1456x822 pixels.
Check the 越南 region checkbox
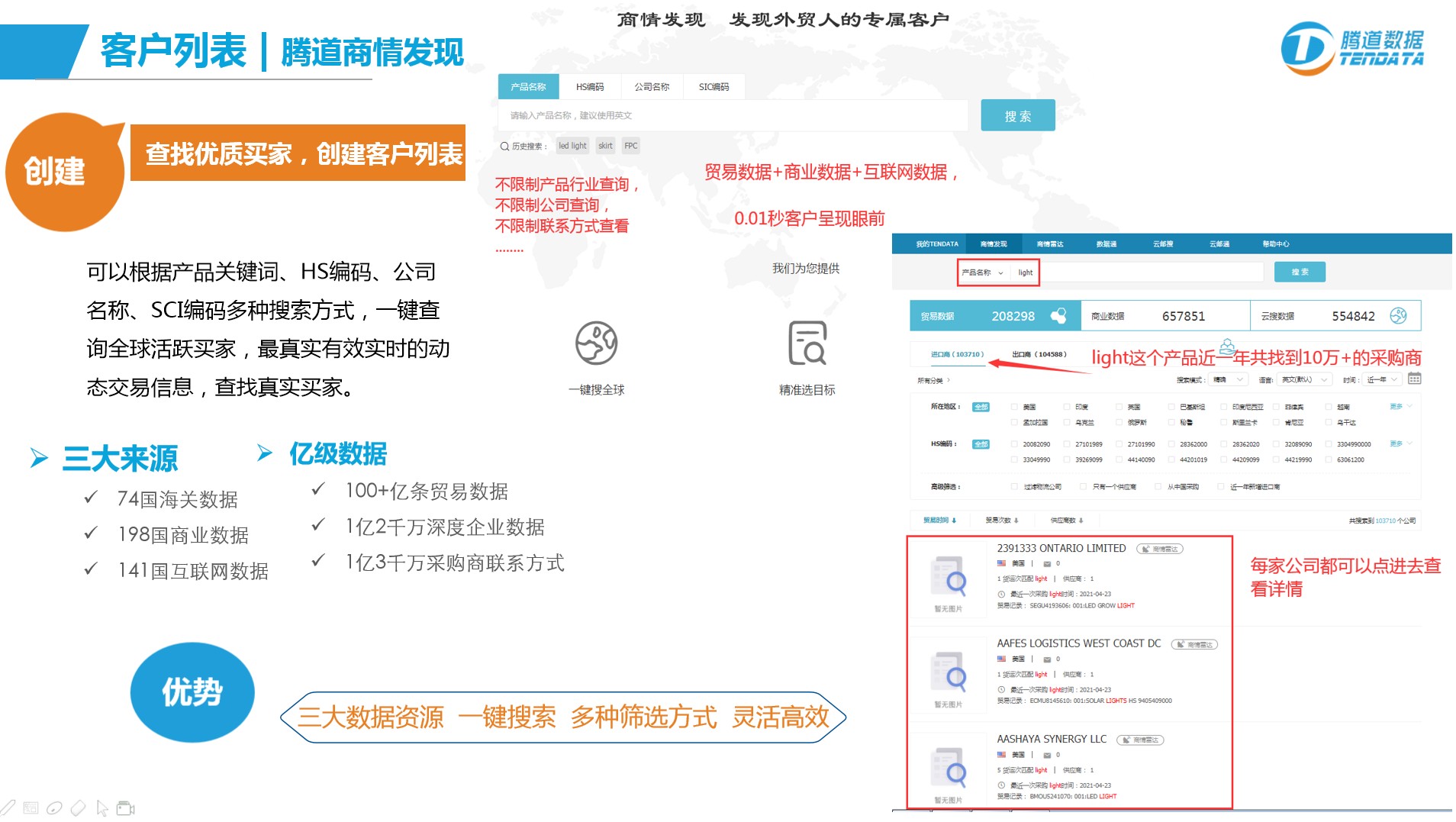tap(1329, 407)
